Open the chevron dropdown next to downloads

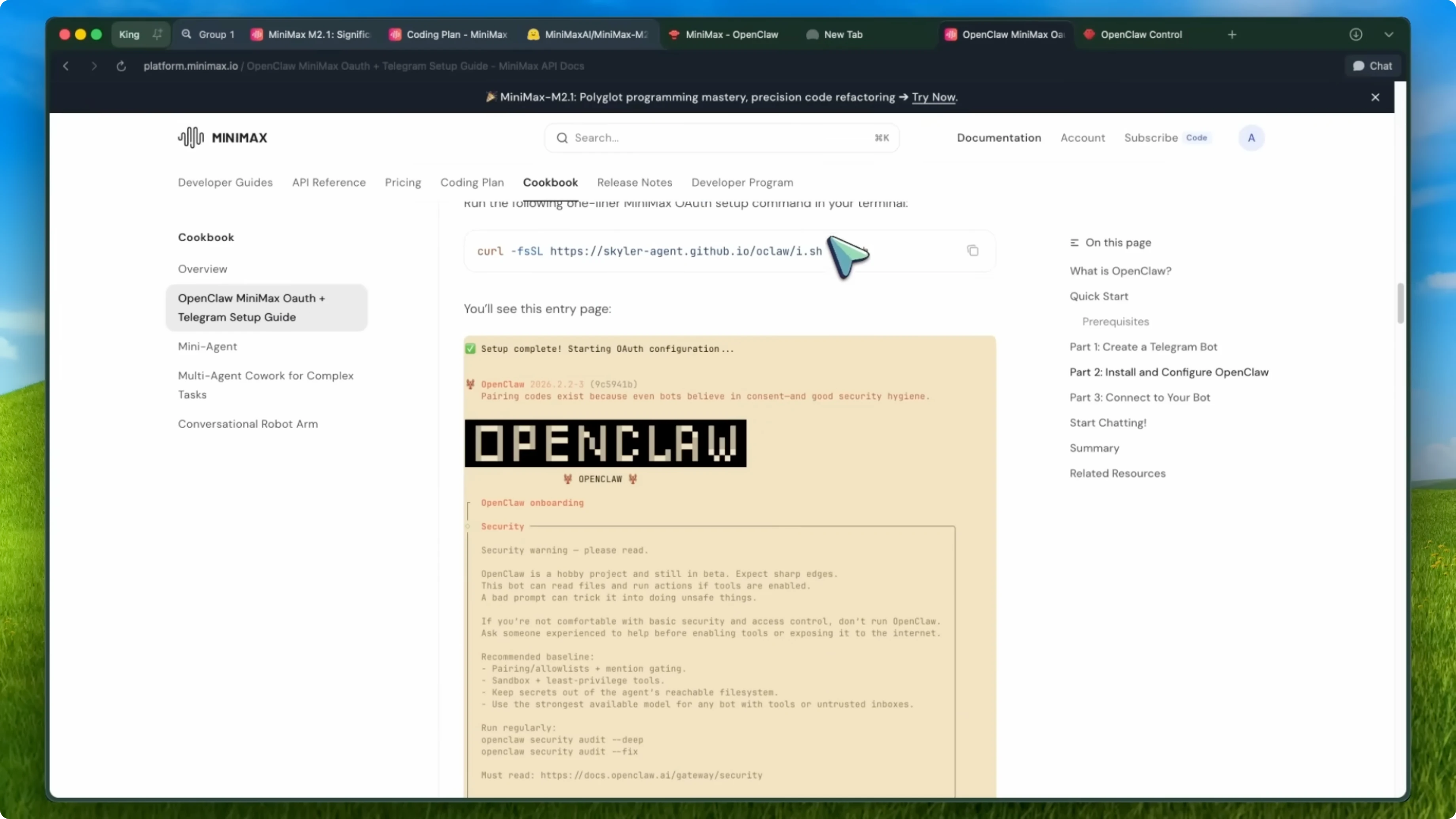(x=1389, y=34)
